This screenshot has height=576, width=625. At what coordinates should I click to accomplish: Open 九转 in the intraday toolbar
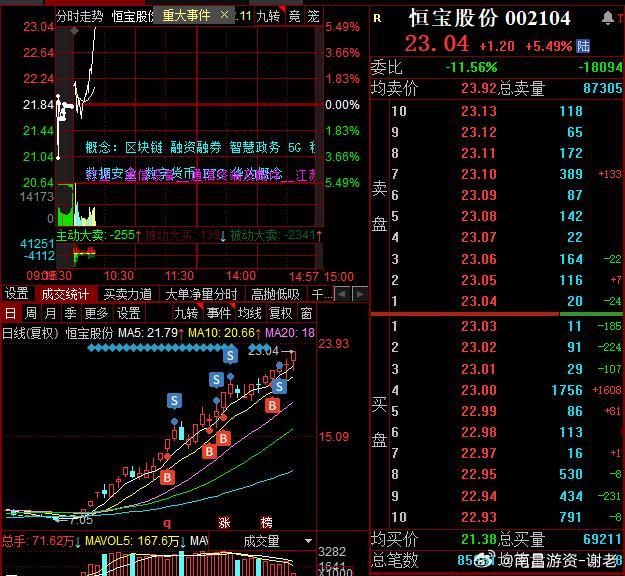coord(268,16)
